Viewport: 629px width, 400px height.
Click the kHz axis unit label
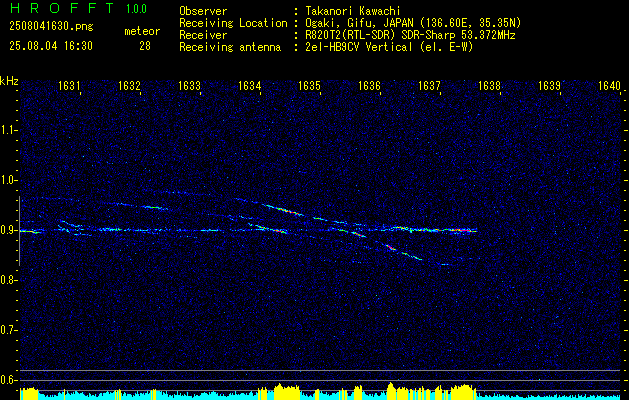point(9,81)
